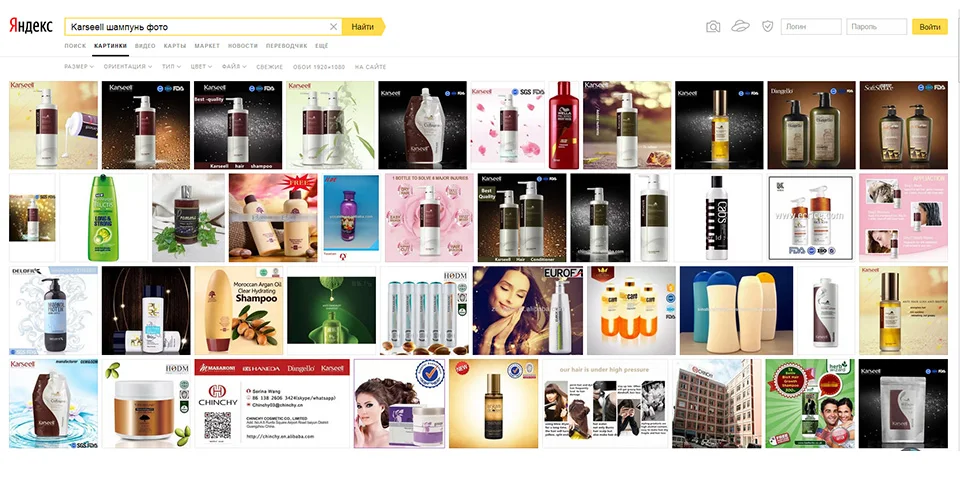Open the Yandex logo home link
960x477 pixels.
pyautogui.click(x=31, y=26)
